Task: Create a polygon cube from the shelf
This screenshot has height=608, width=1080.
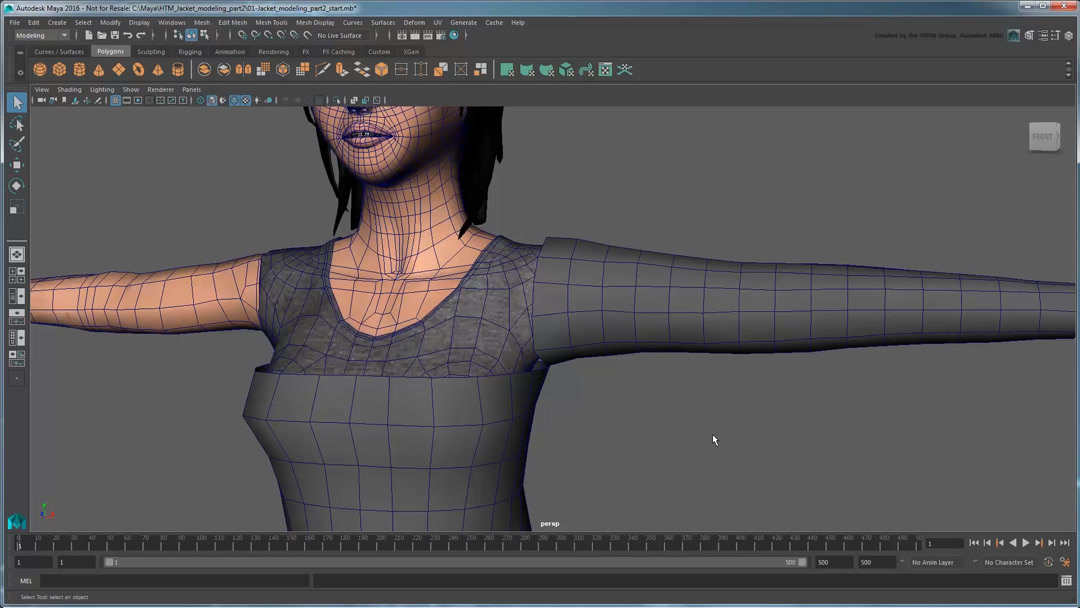Action: point(60,69)
